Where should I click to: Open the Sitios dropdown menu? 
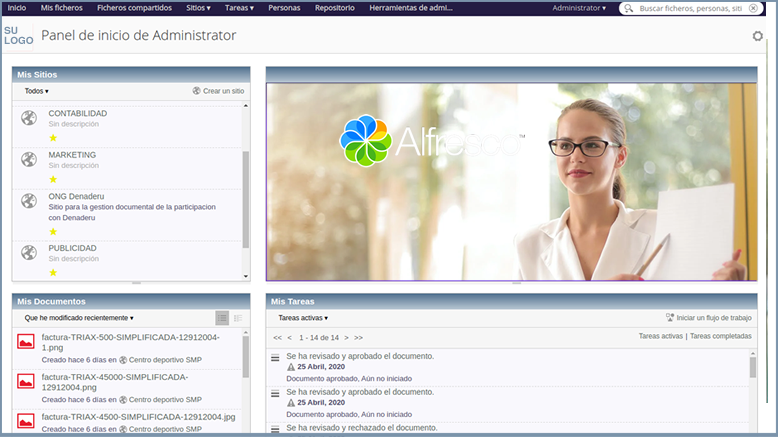(198, 8)
